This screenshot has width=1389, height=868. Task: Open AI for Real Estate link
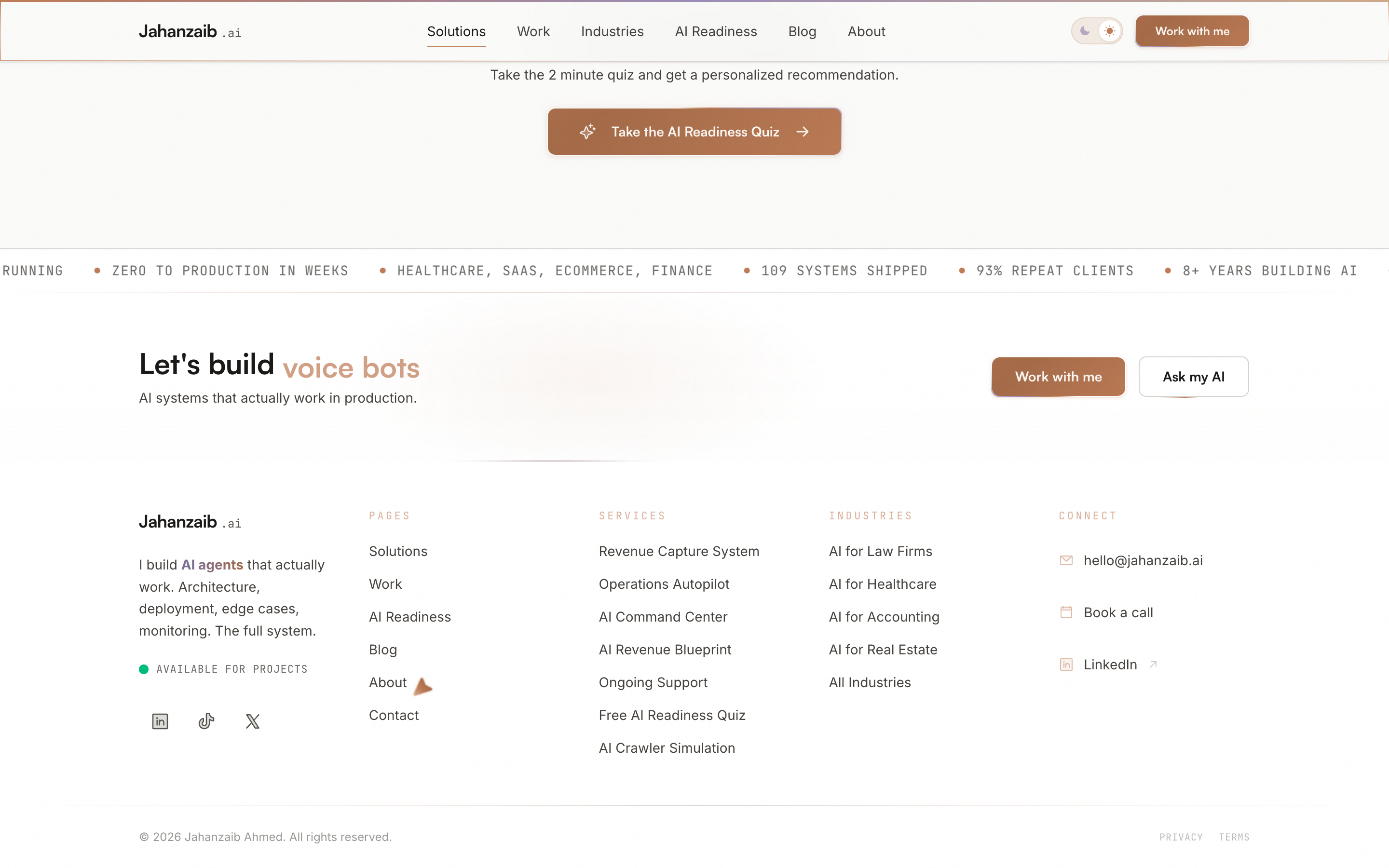tap(883, 649)
